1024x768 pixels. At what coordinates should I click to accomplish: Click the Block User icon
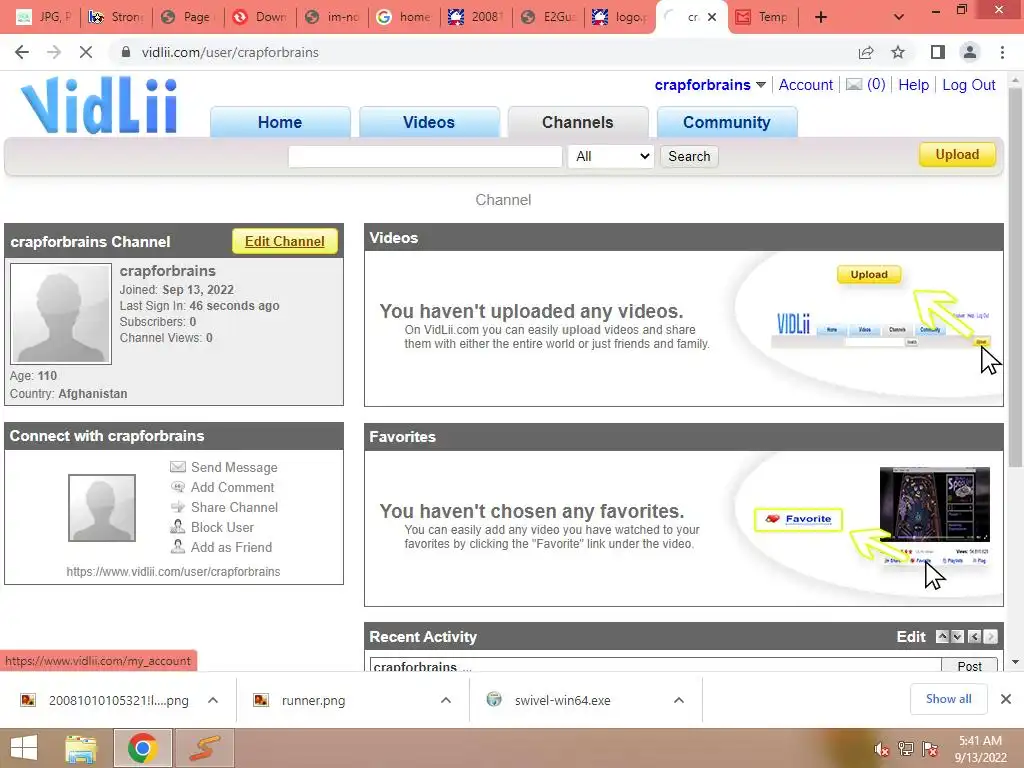pos(178,526)
